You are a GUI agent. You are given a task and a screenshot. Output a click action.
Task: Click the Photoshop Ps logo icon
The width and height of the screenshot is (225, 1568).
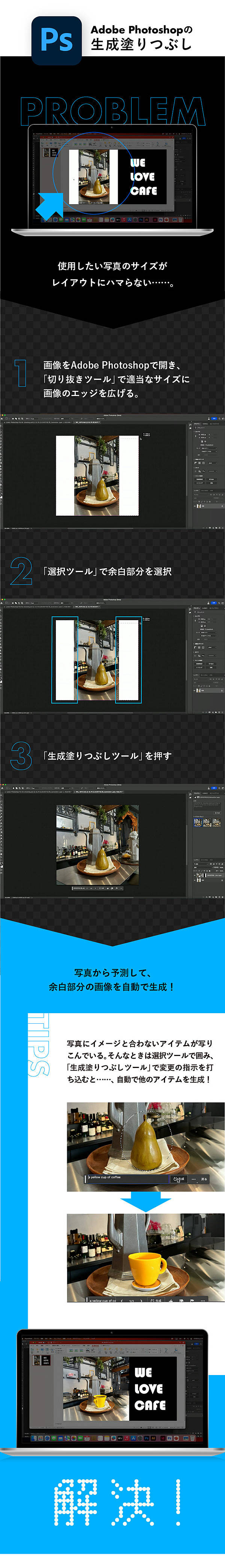(56, 40)
